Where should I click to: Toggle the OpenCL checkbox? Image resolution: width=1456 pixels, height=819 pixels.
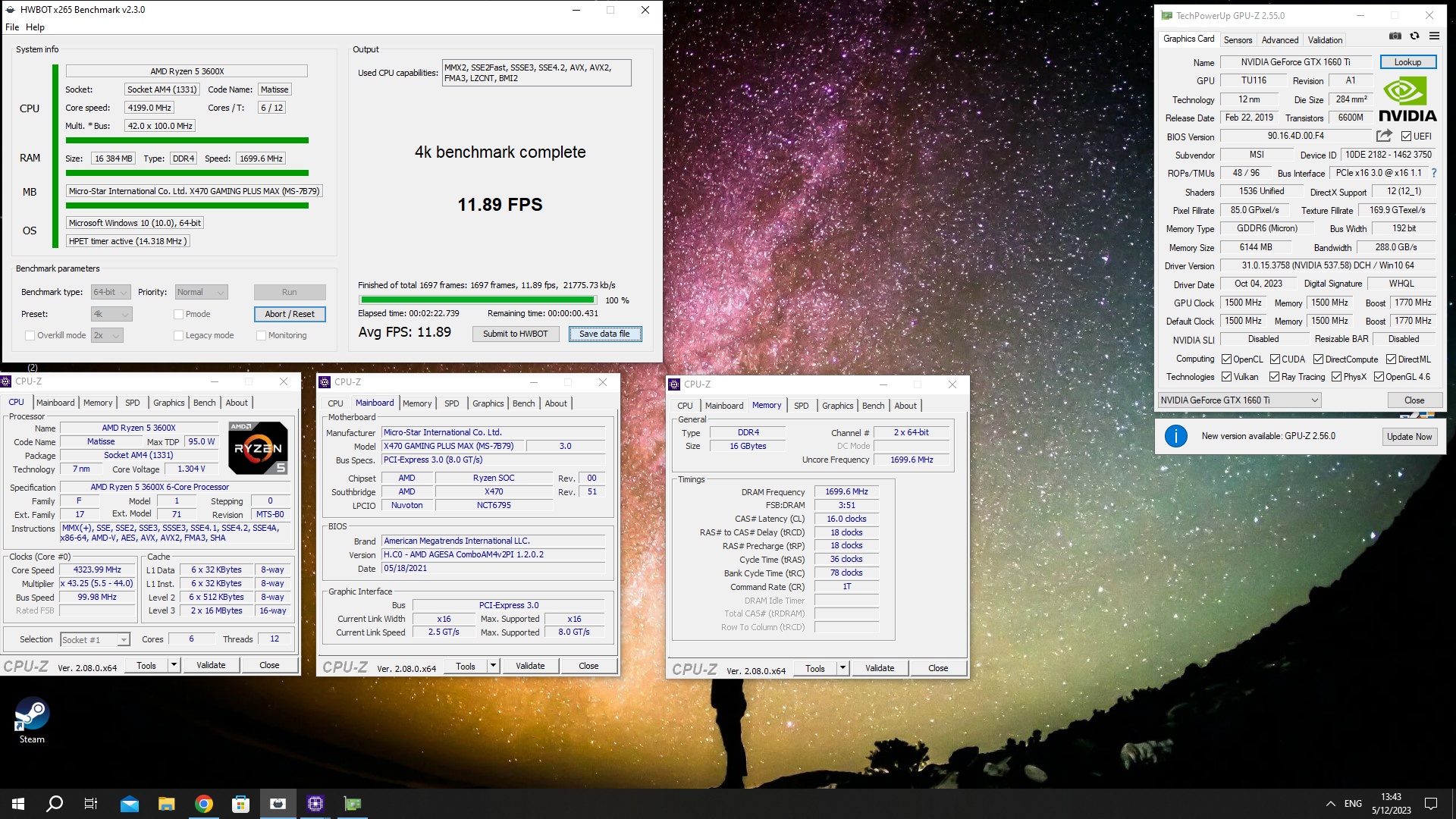click(x=1226, y=359)
